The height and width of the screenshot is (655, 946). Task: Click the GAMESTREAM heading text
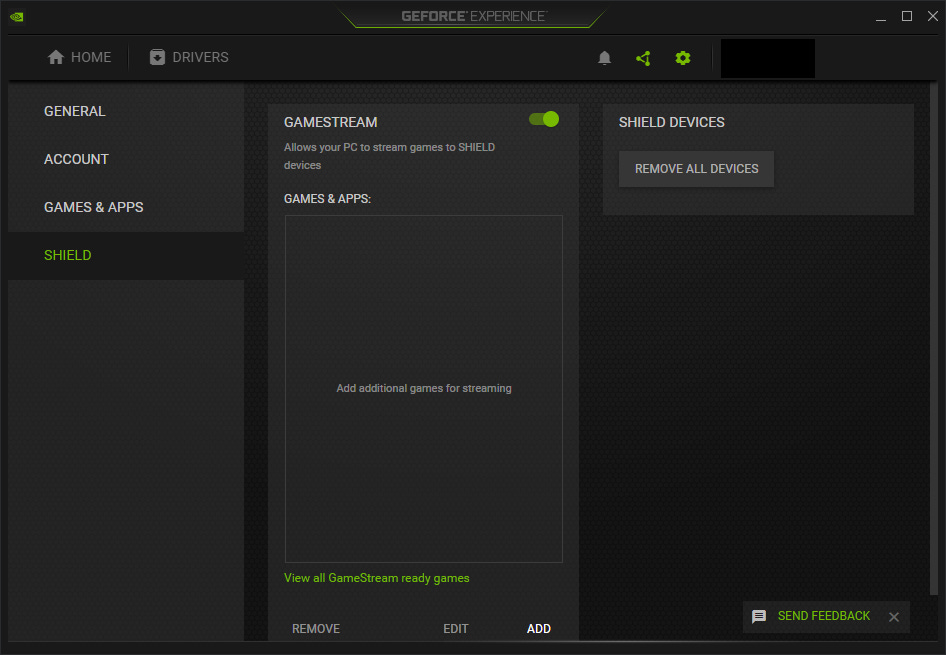[331, 122]
